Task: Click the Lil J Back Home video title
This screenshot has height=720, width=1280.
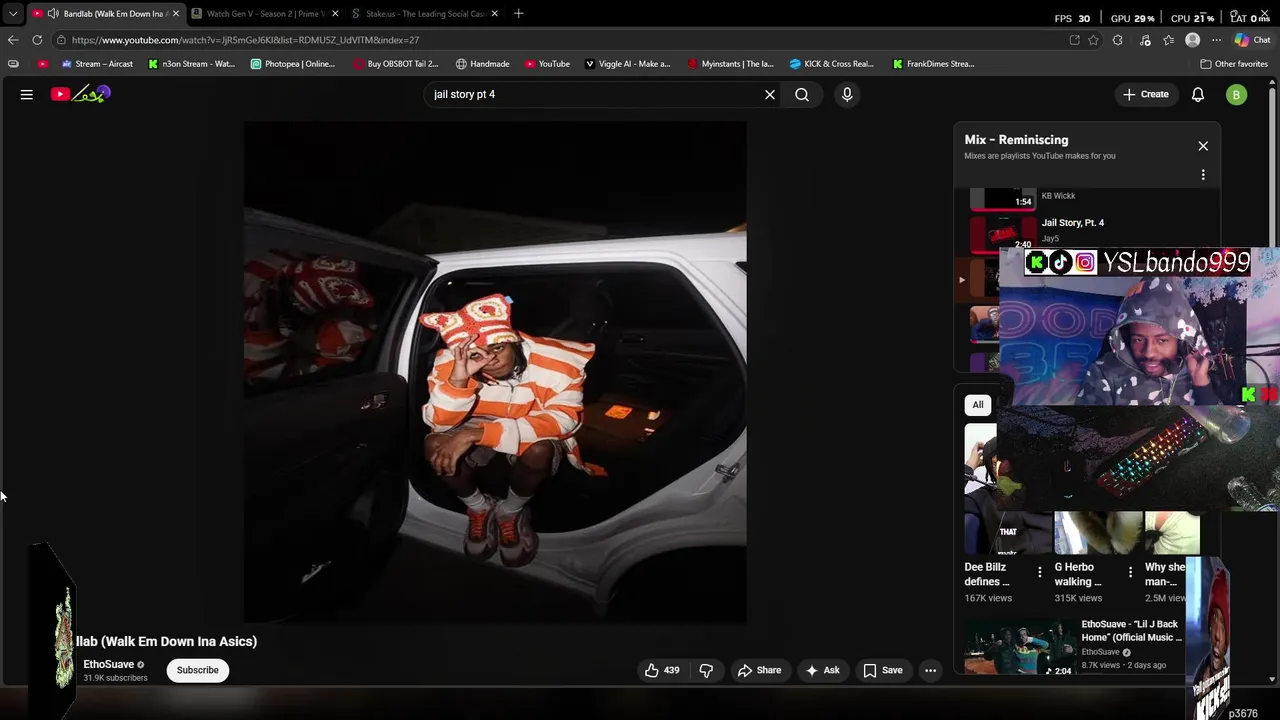Action: coord(1131,631)
